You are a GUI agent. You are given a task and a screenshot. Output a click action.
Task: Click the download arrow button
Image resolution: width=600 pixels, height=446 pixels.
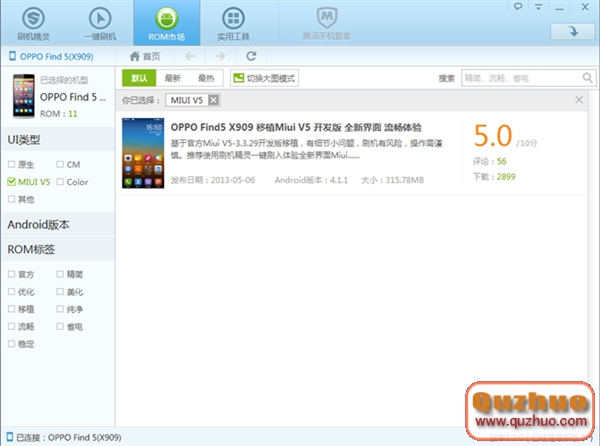pos(573,31)
